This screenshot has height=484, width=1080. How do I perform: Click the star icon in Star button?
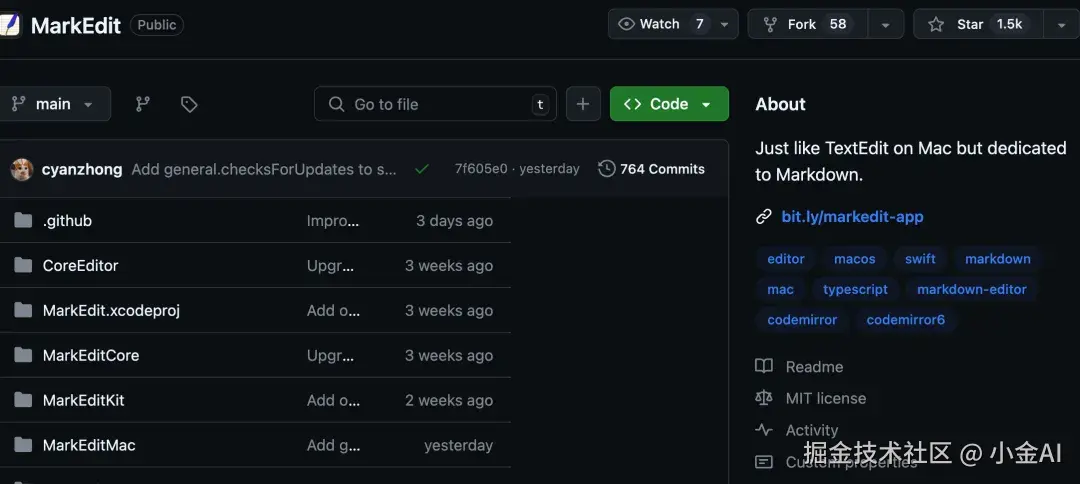936,24
